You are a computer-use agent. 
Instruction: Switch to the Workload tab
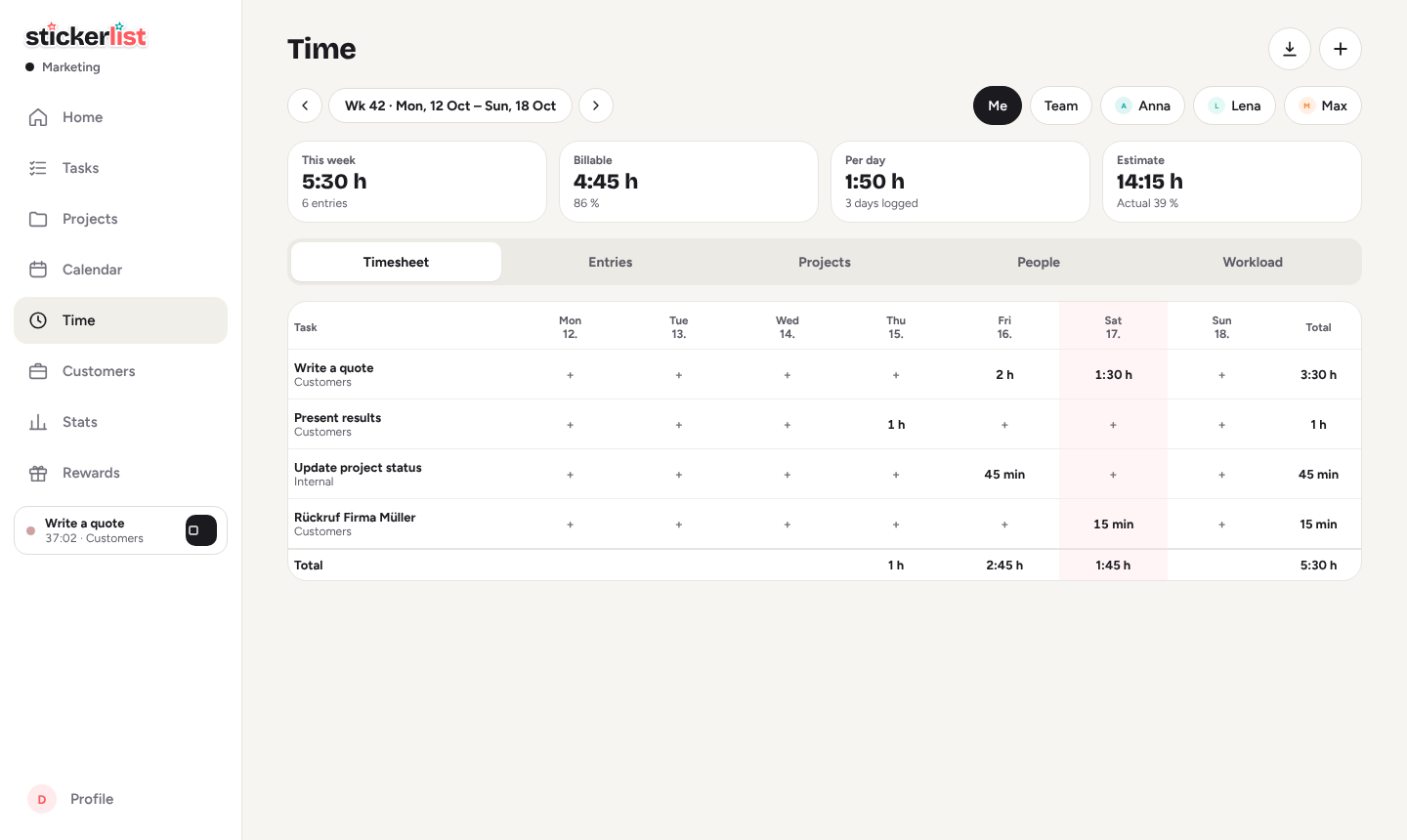(1253, 262)
